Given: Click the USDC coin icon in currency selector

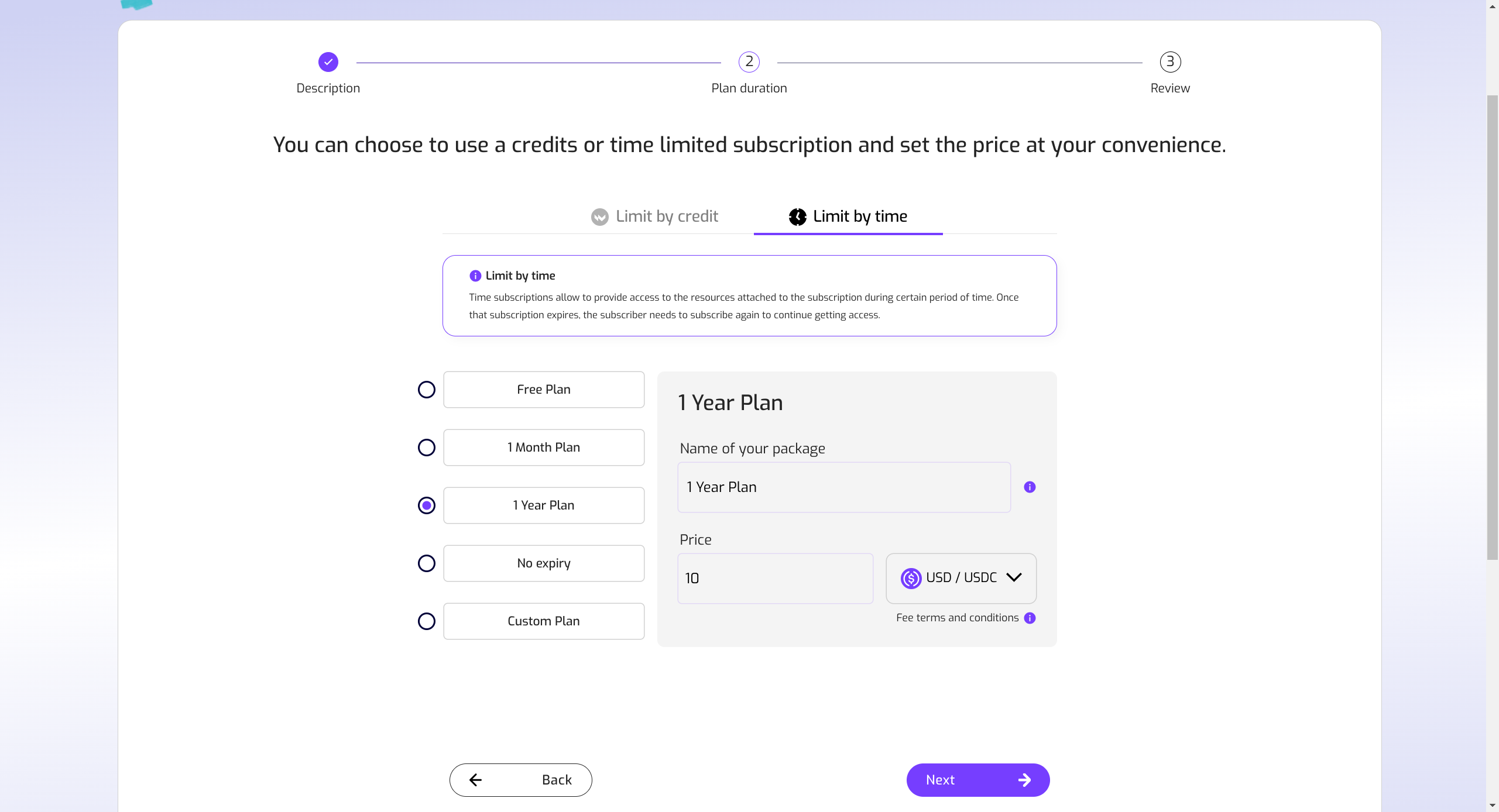Looking at the screenshot, I should point(911,578).
